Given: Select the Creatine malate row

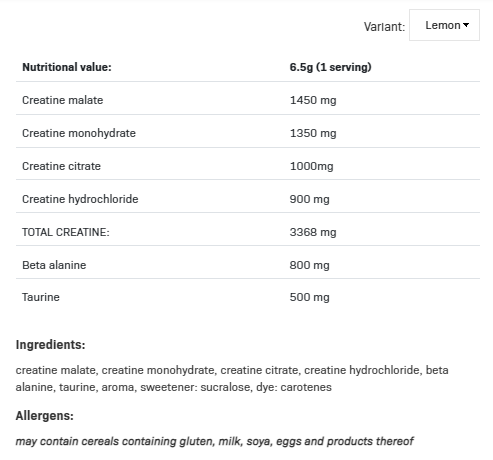Looking at the screenshot, I should point(248,100).
